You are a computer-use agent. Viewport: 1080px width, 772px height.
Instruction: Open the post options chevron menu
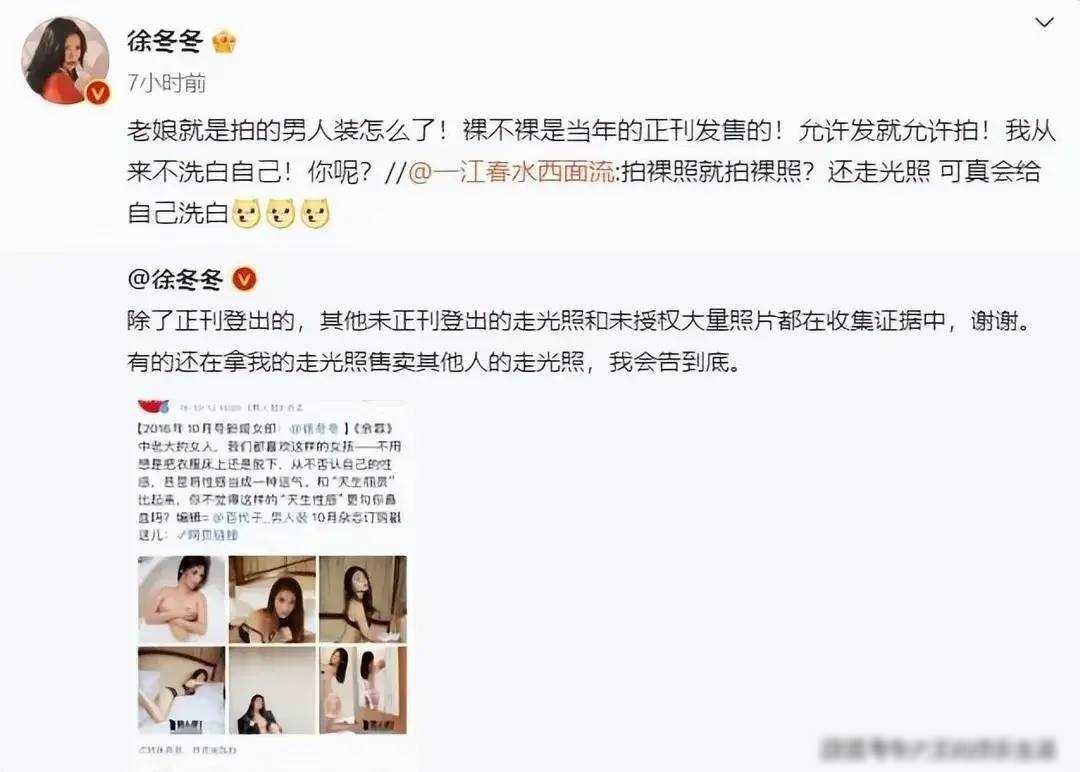(1044, 23)
